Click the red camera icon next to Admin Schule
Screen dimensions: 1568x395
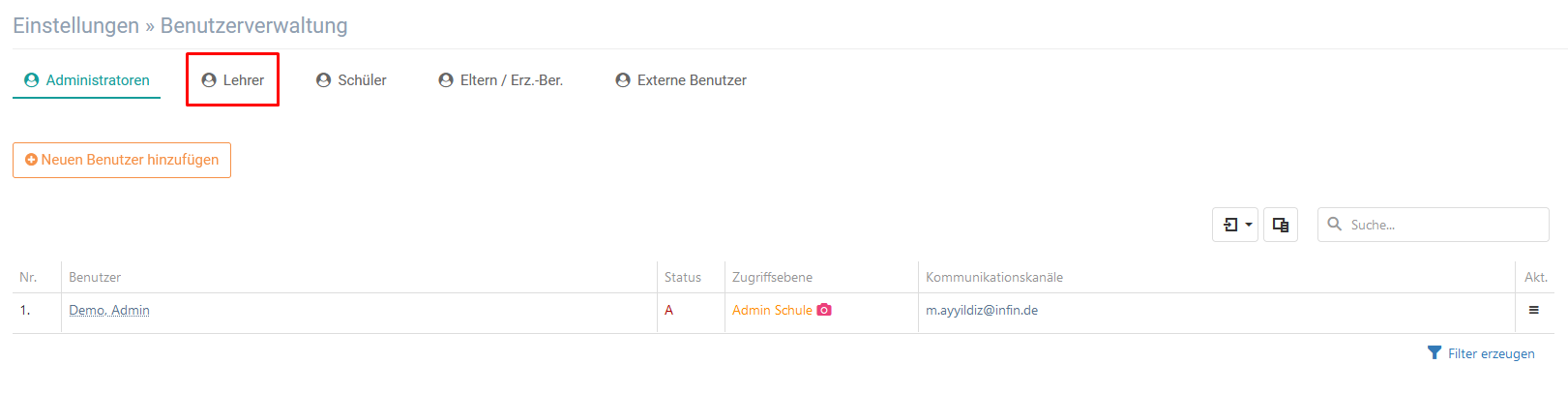(824, 310)
